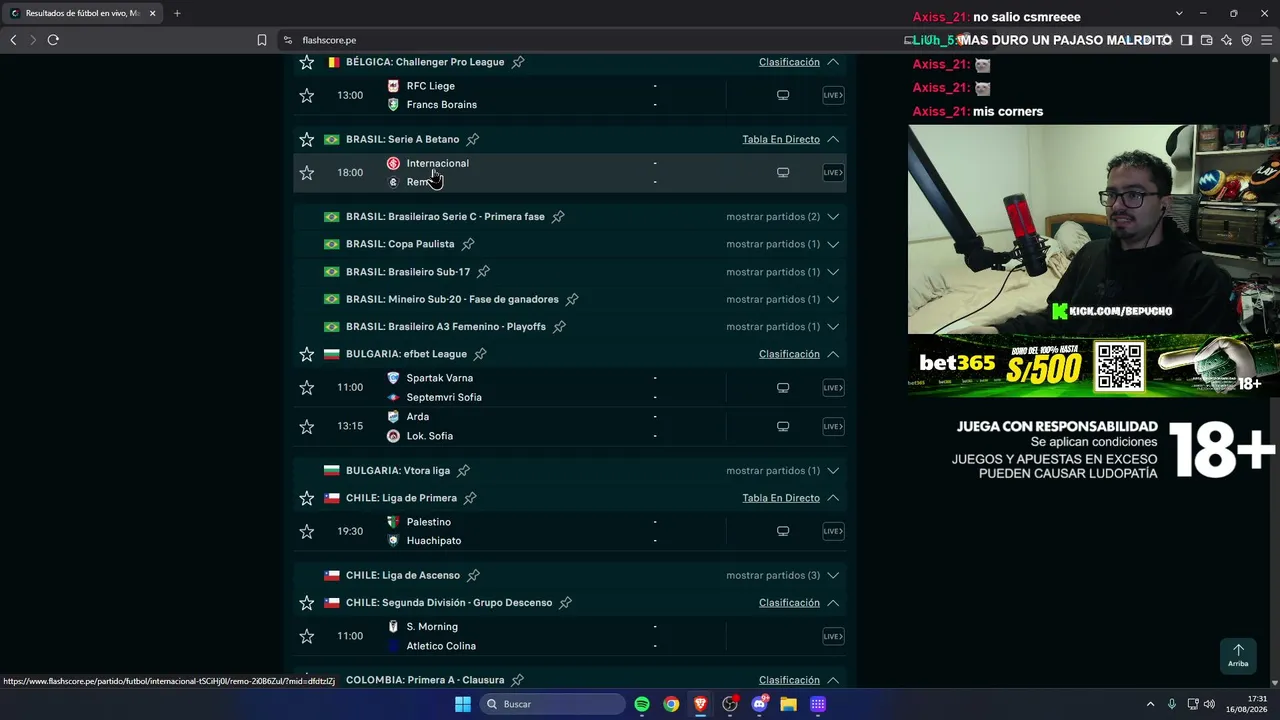Screen dimensions: 1280x720
Task: Favorite the RFC Liege vs Francs Borains match
Action: 307,95
